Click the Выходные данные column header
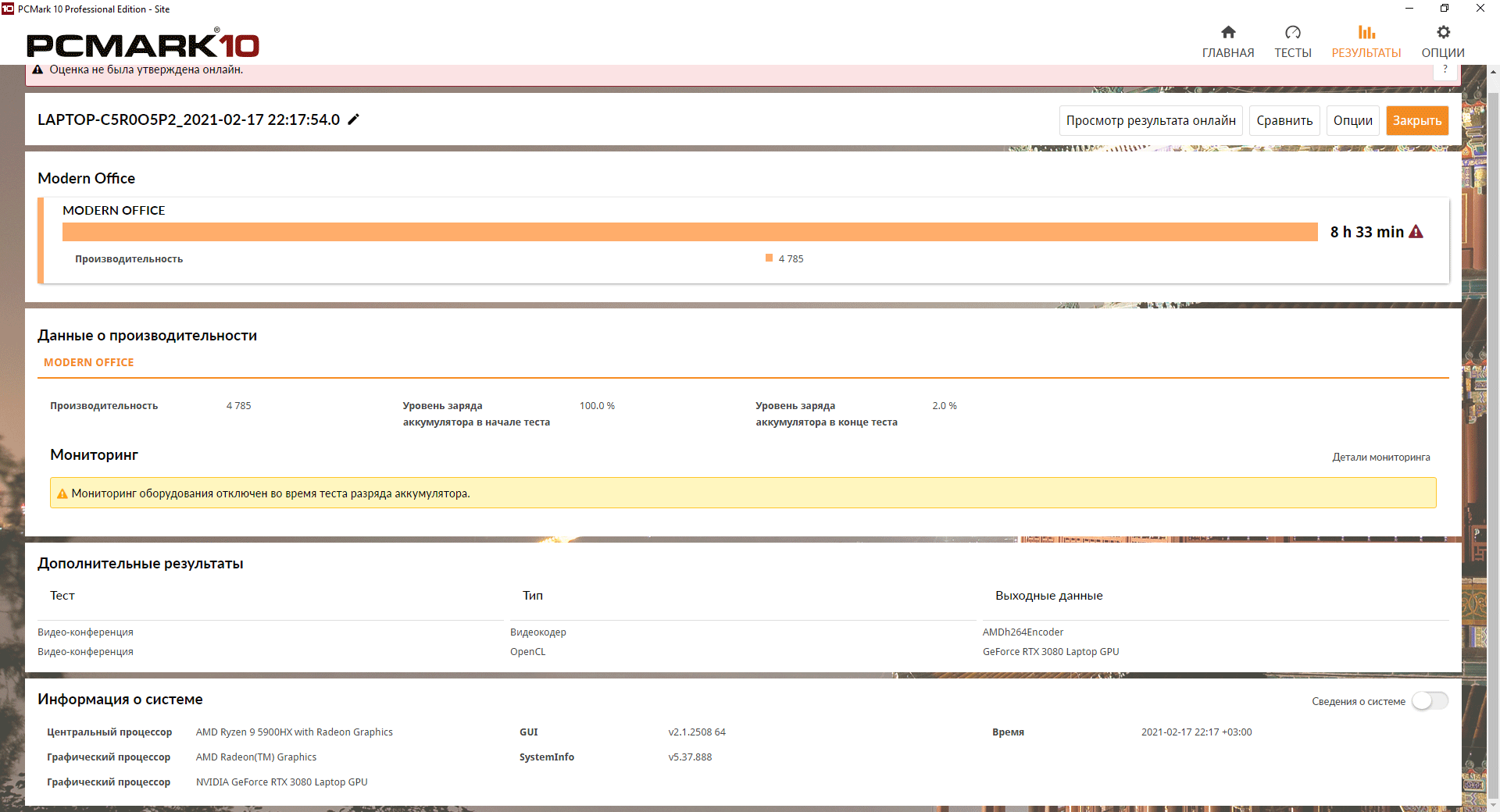The height and width of the screenshot is (812, 1500). (1048, 596)
